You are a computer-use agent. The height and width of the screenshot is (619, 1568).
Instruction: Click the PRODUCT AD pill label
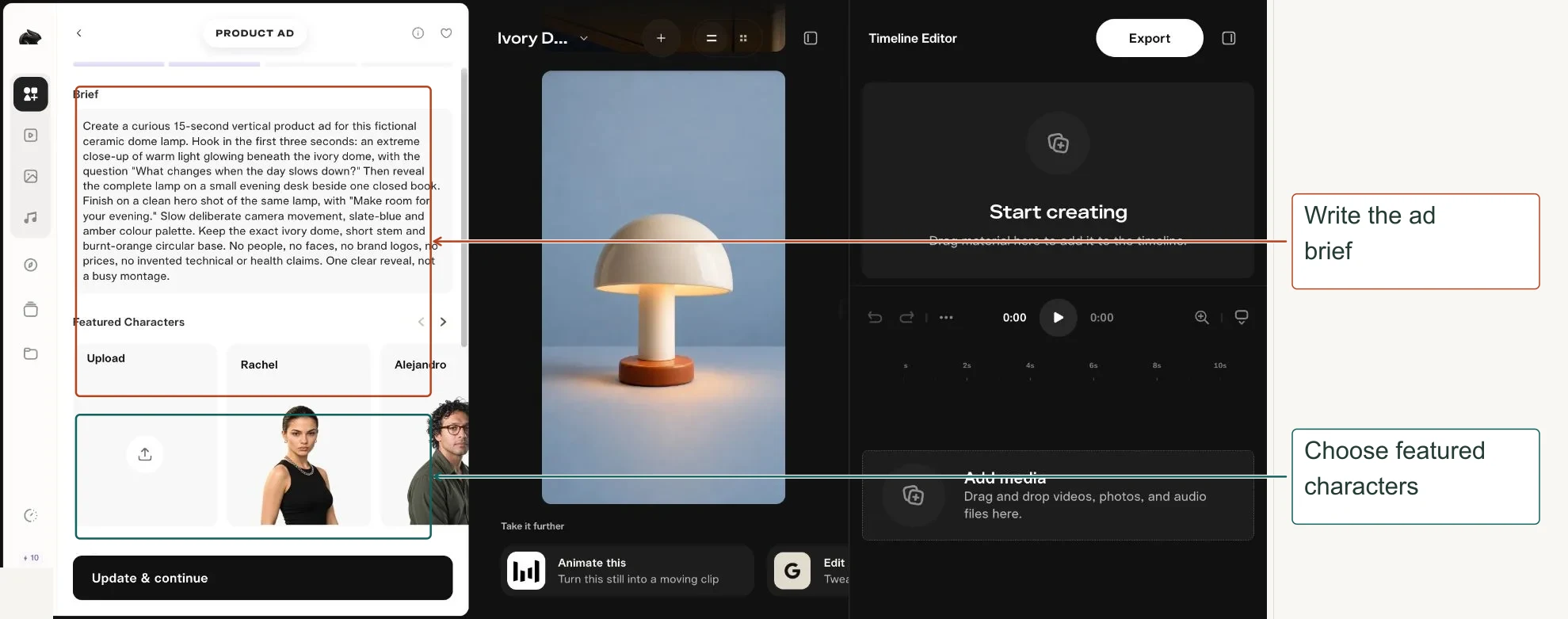[254, 33]
